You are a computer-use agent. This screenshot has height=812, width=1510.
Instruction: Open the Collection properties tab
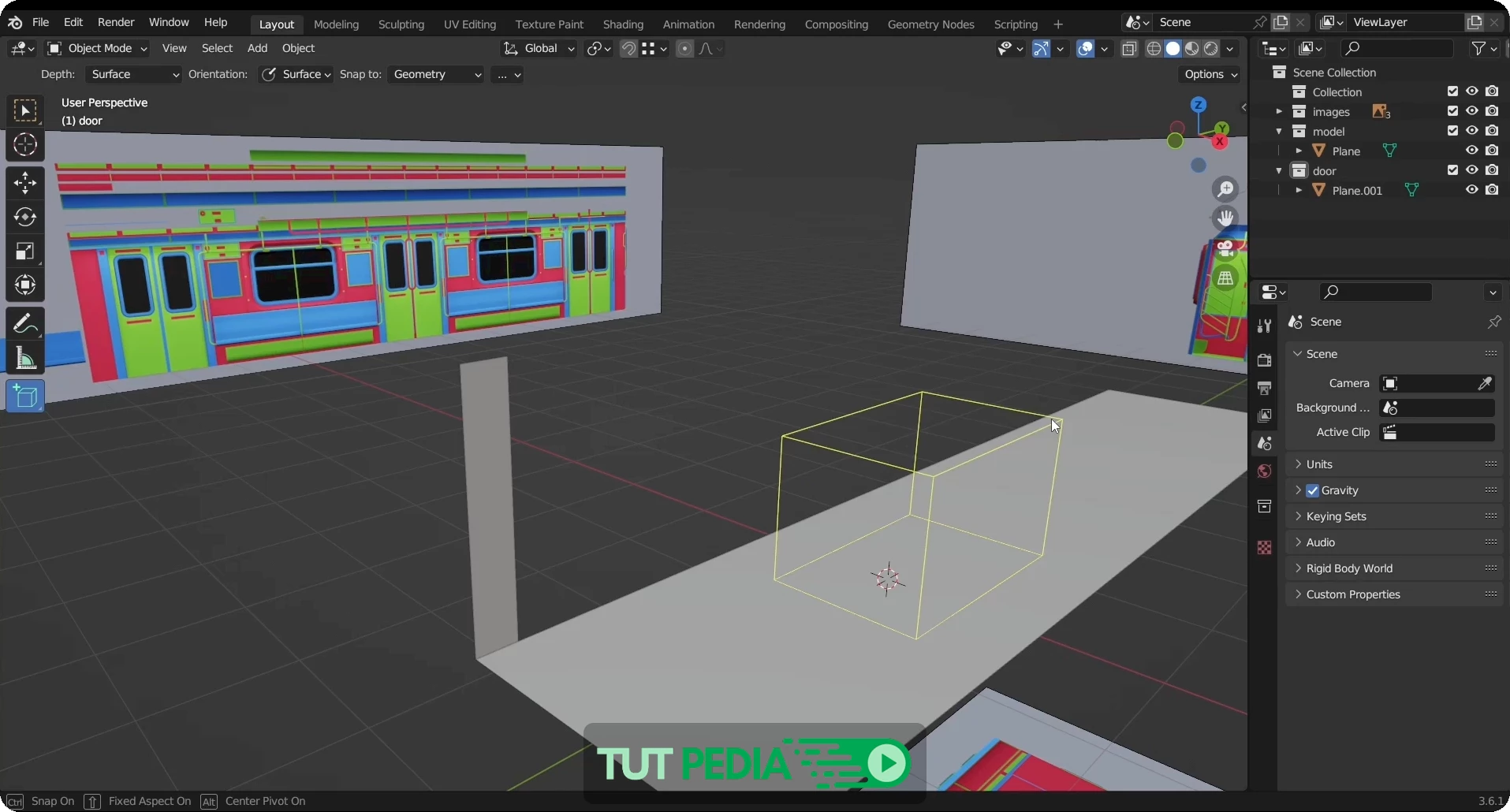[x=1265, y=506]
